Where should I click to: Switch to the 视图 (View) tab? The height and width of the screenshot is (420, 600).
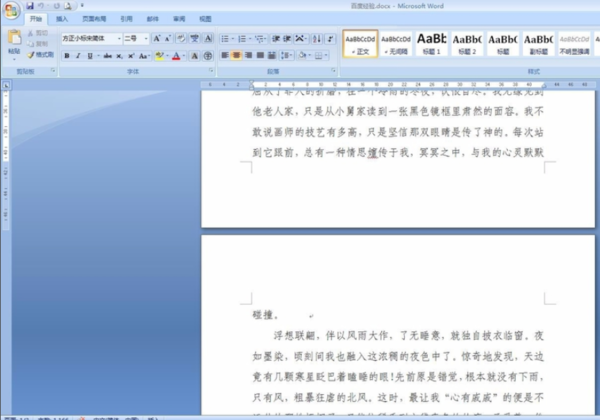[x=205, y=19]
